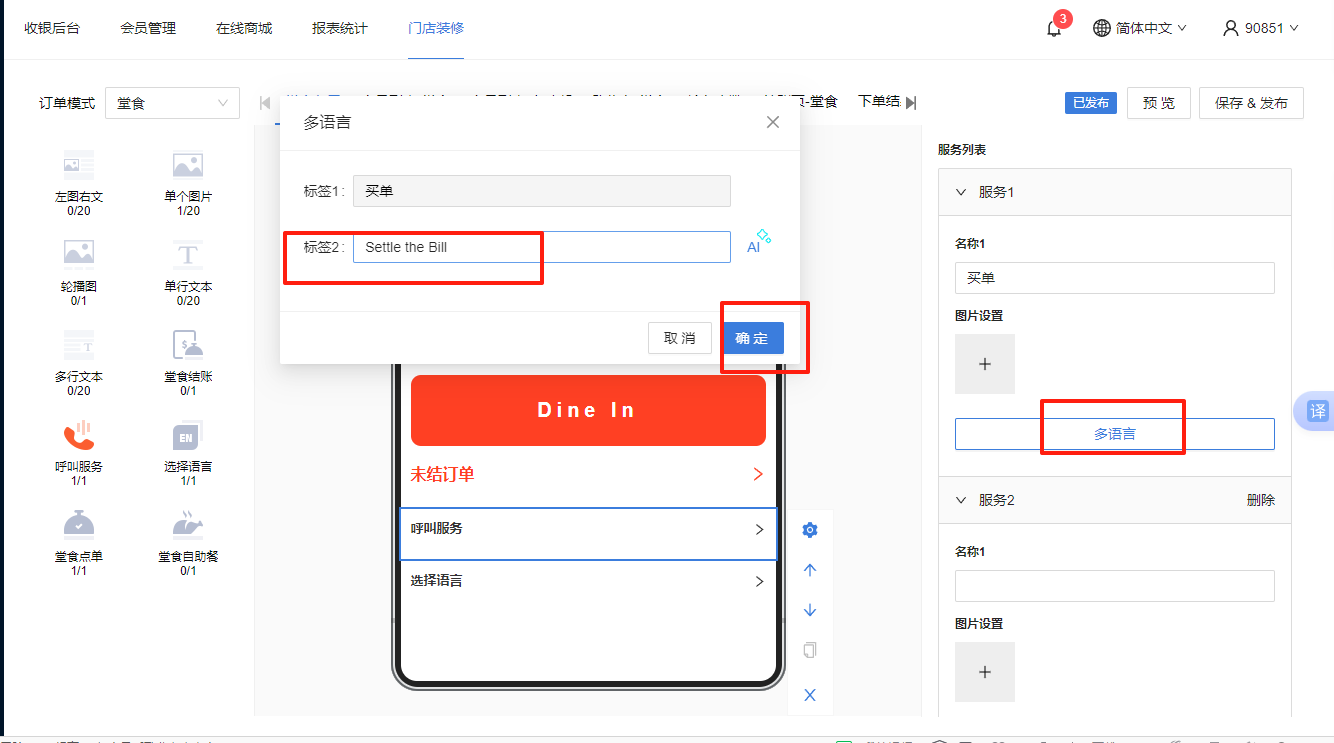Add image with 服务1 plus tile
Screen dimensions: 1334x743
tap(985, 364)
